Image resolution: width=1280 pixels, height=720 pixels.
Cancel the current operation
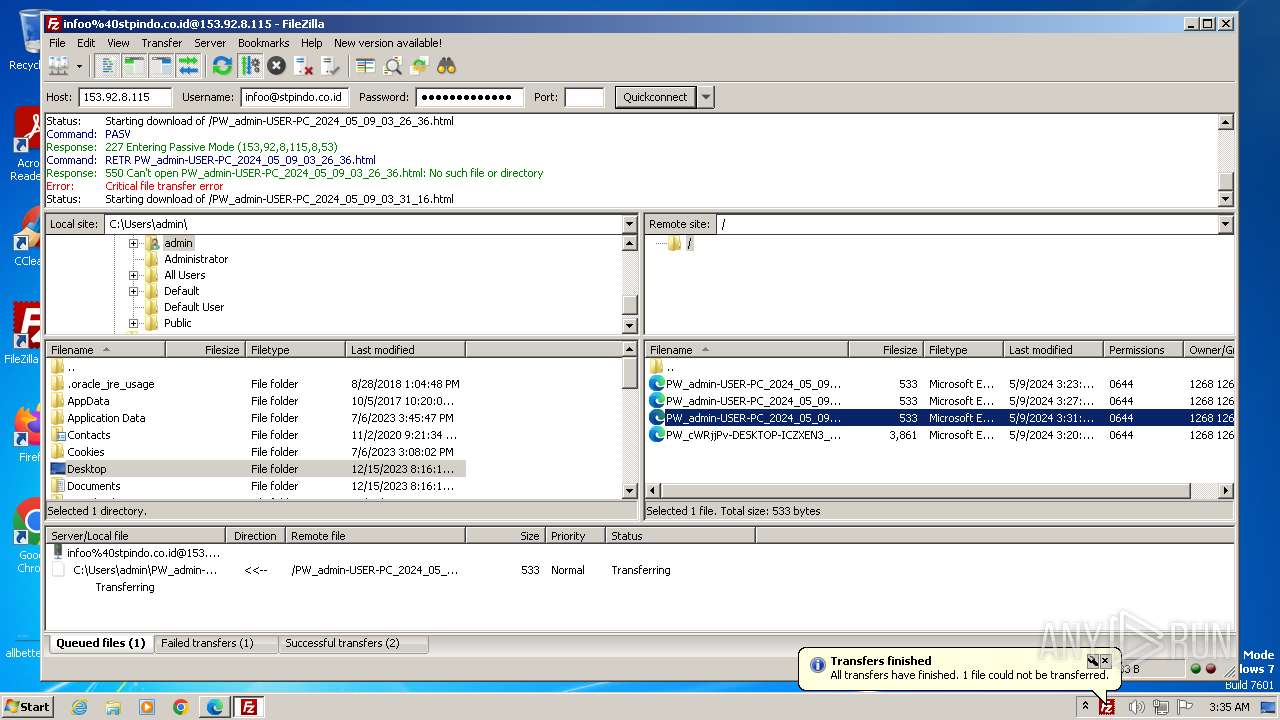277,66
